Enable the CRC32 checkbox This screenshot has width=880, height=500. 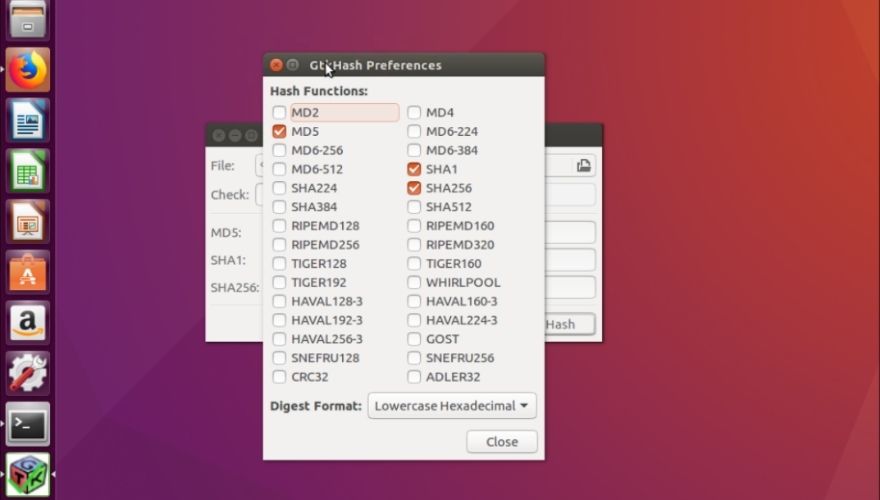[279, 377]
